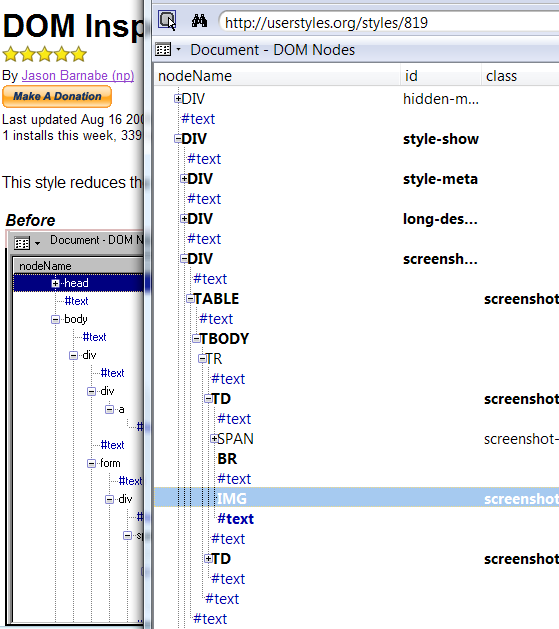
Task: Select the long-des... id cell
Action: [440, 219]
